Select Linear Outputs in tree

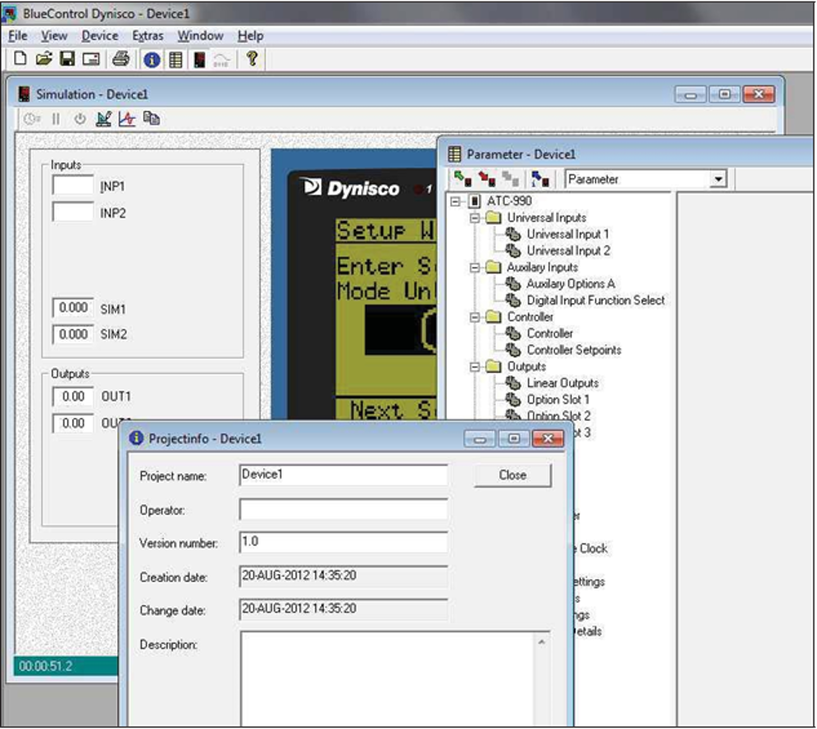[562, 383]
